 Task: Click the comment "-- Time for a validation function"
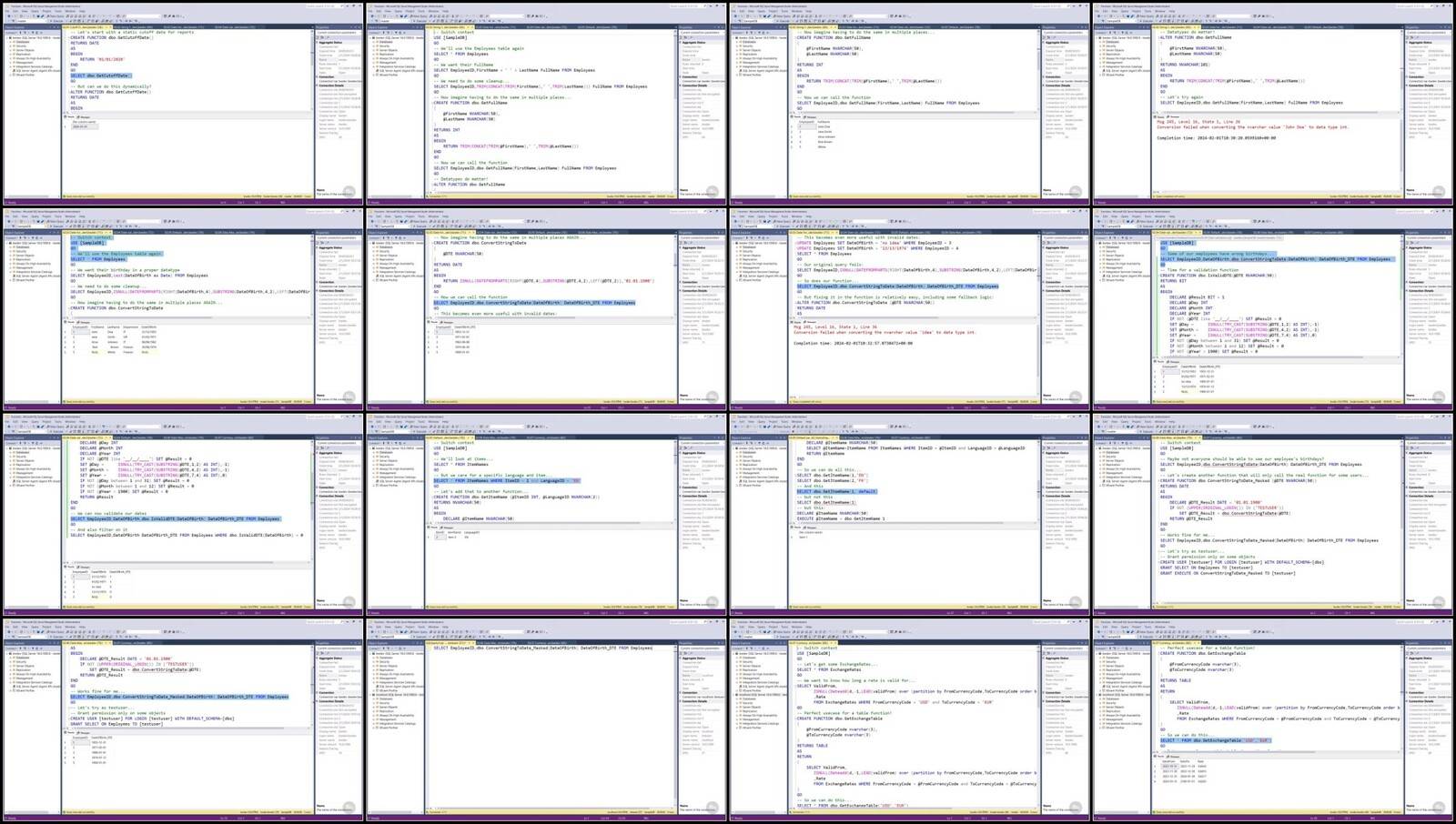pos(1200,270)
